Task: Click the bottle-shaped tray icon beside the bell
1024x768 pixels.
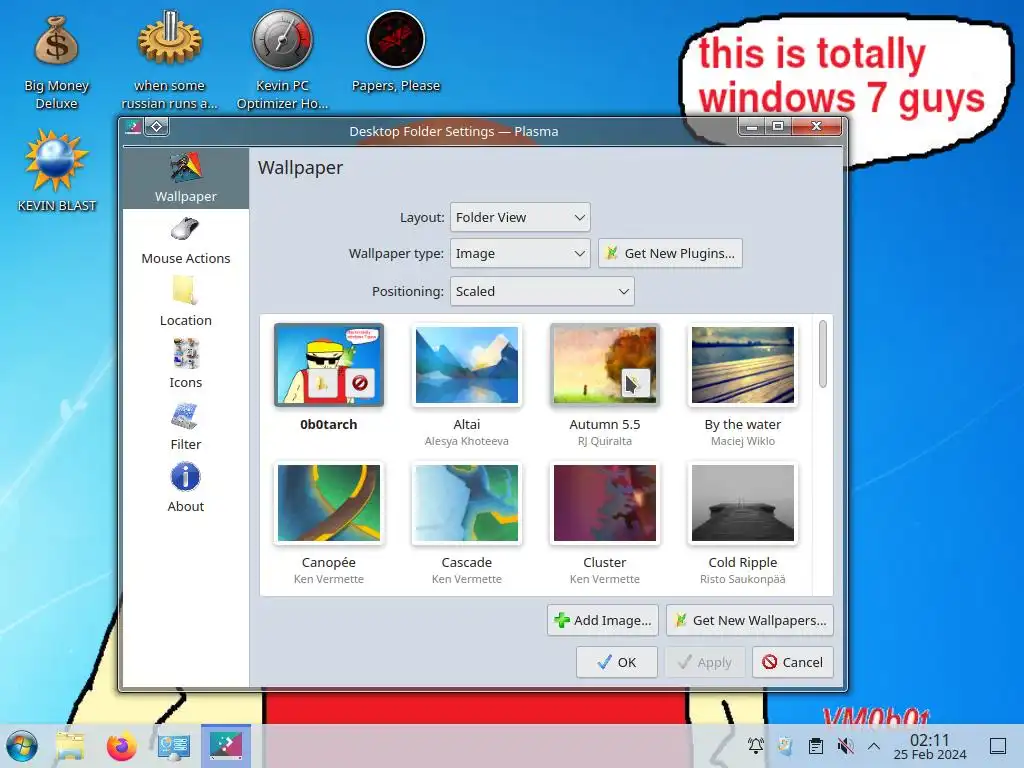Action: pyautogui.click(x=785, y=746)
